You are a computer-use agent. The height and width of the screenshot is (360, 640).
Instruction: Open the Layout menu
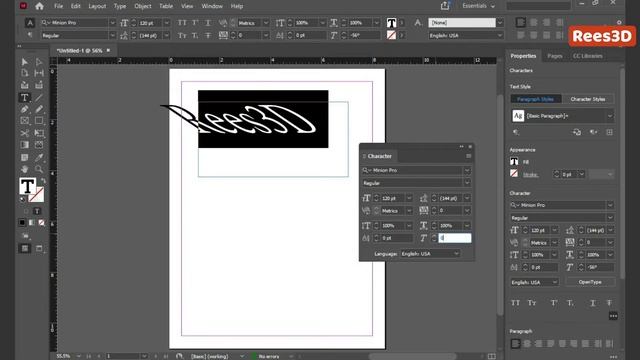point(97,6)
